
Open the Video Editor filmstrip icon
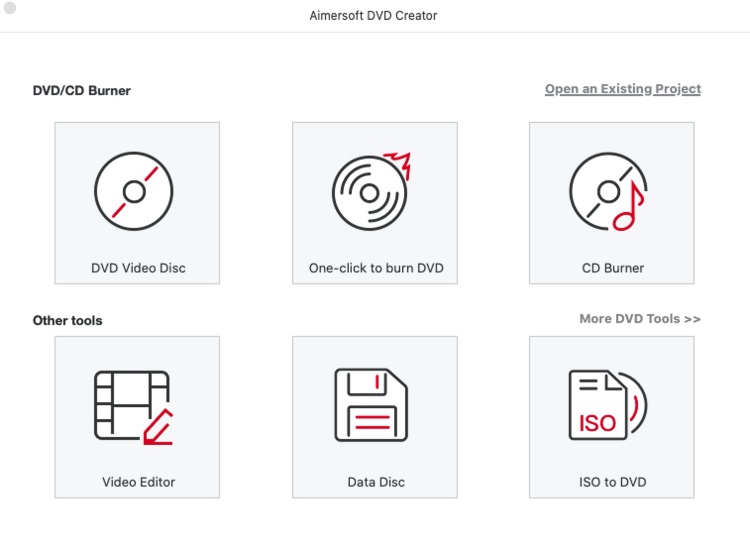(134, 407)
